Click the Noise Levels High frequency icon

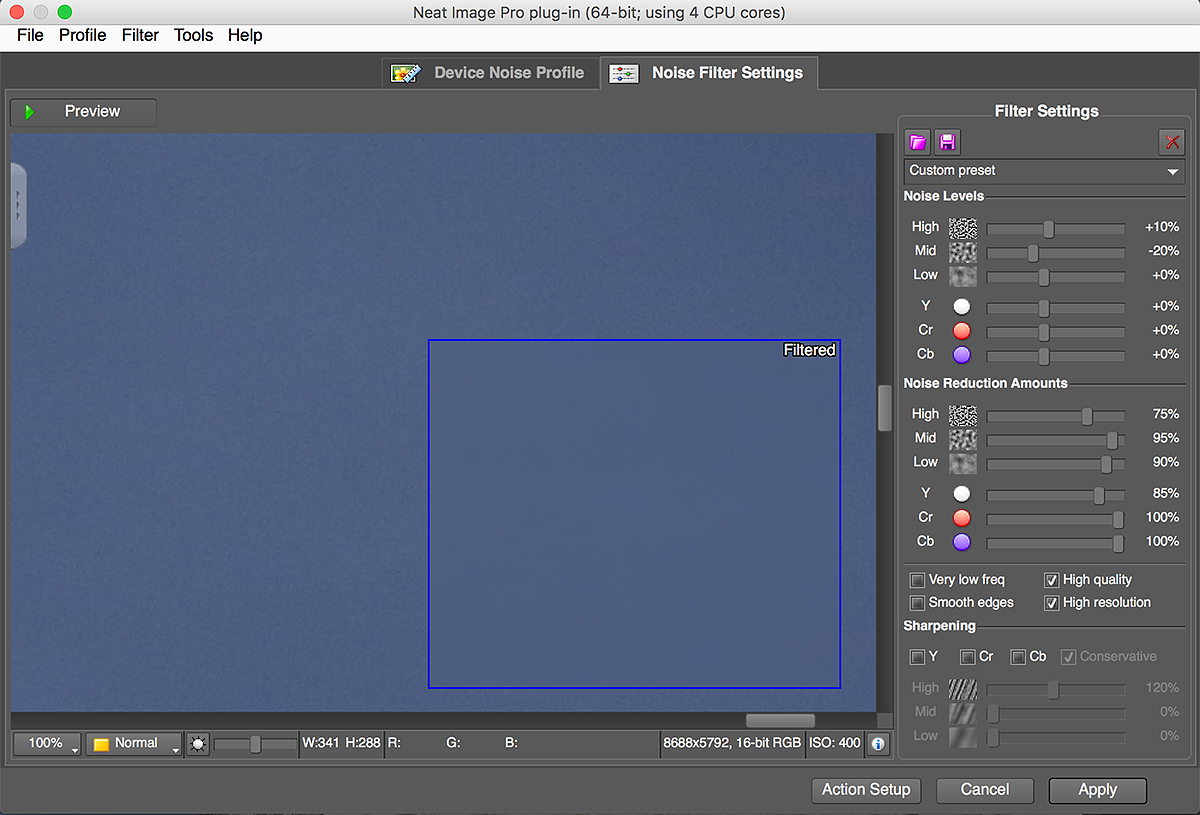click(x=963, y=227)
